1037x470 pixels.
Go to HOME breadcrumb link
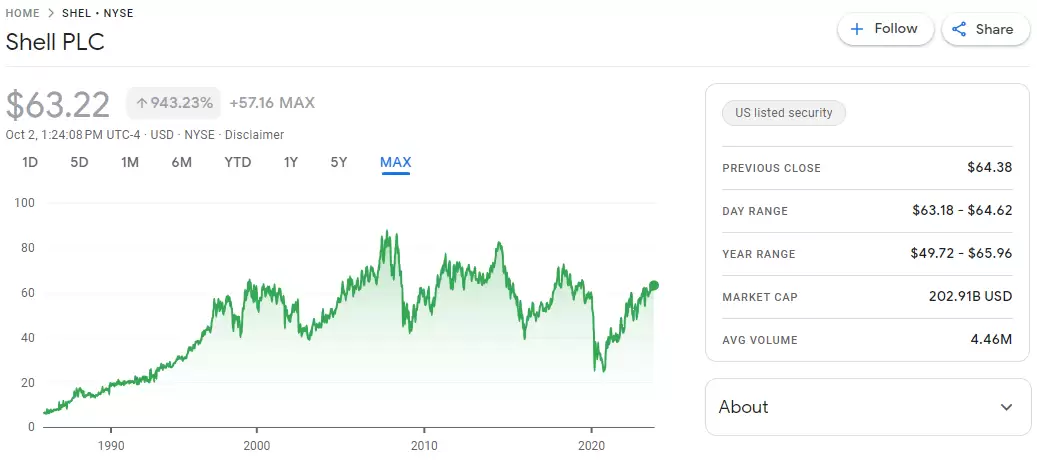(23, 13)
